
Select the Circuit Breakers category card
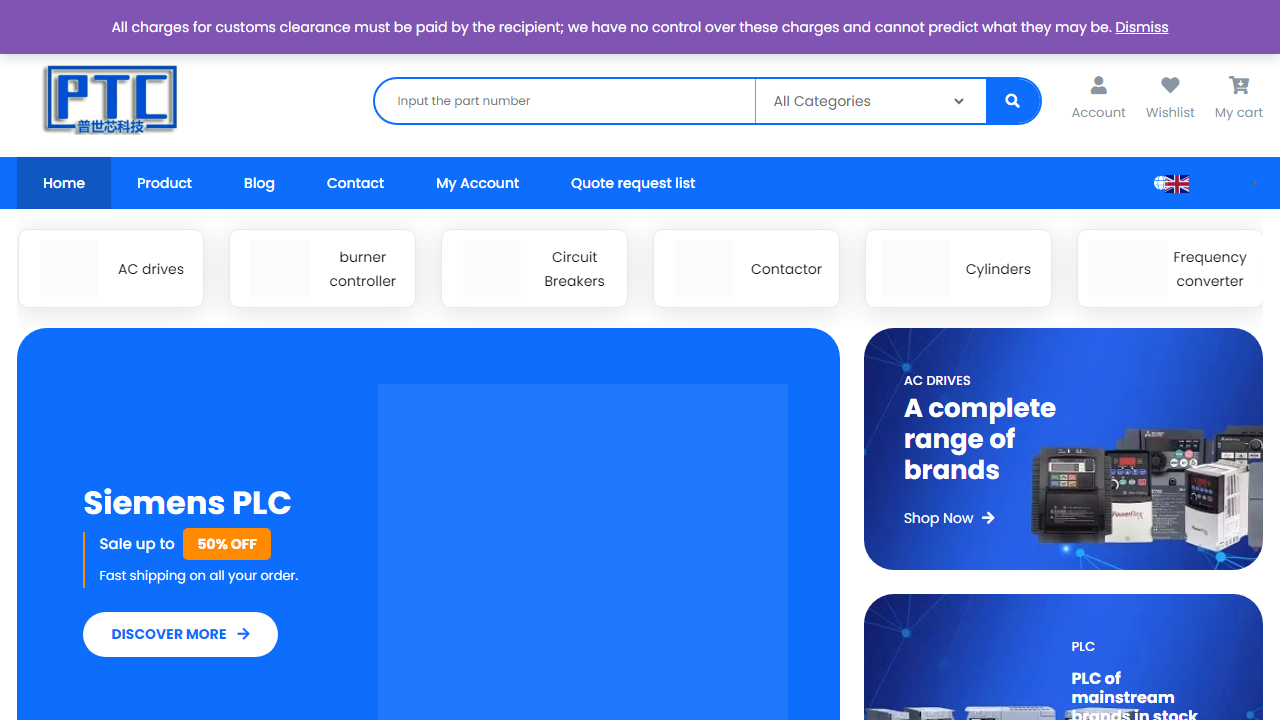pos(534,269)
